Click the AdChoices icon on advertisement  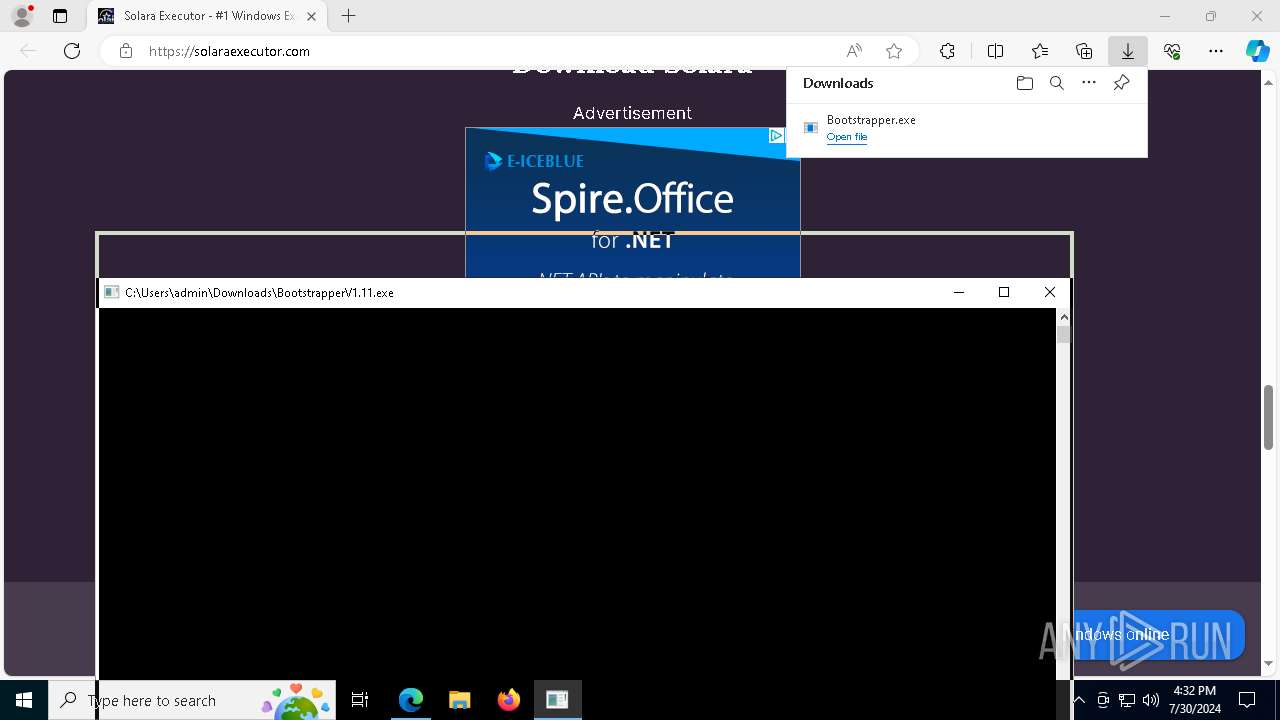[x=776, y=136]
